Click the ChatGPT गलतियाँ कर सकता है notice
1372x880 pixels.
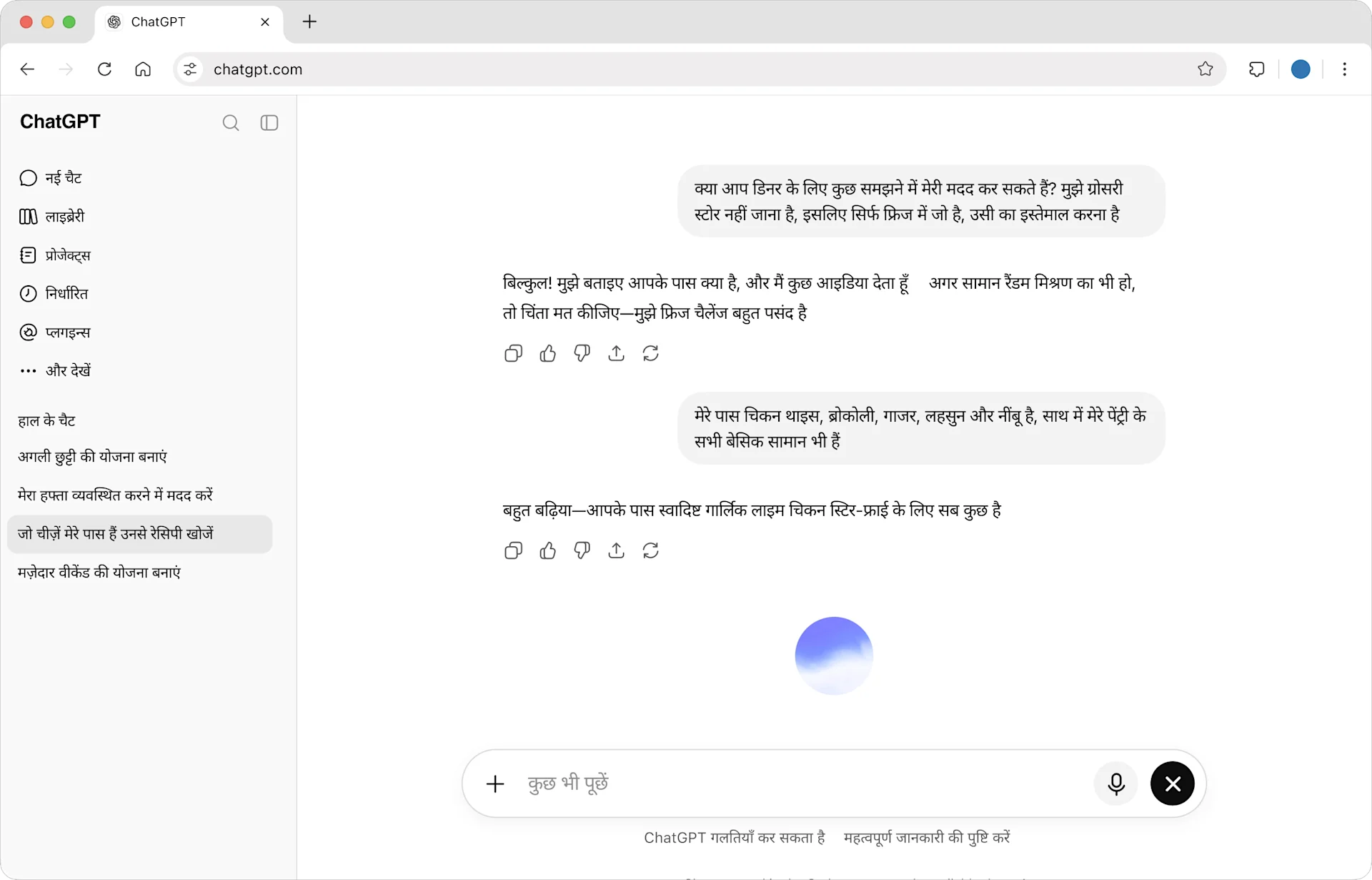(735, 838)
